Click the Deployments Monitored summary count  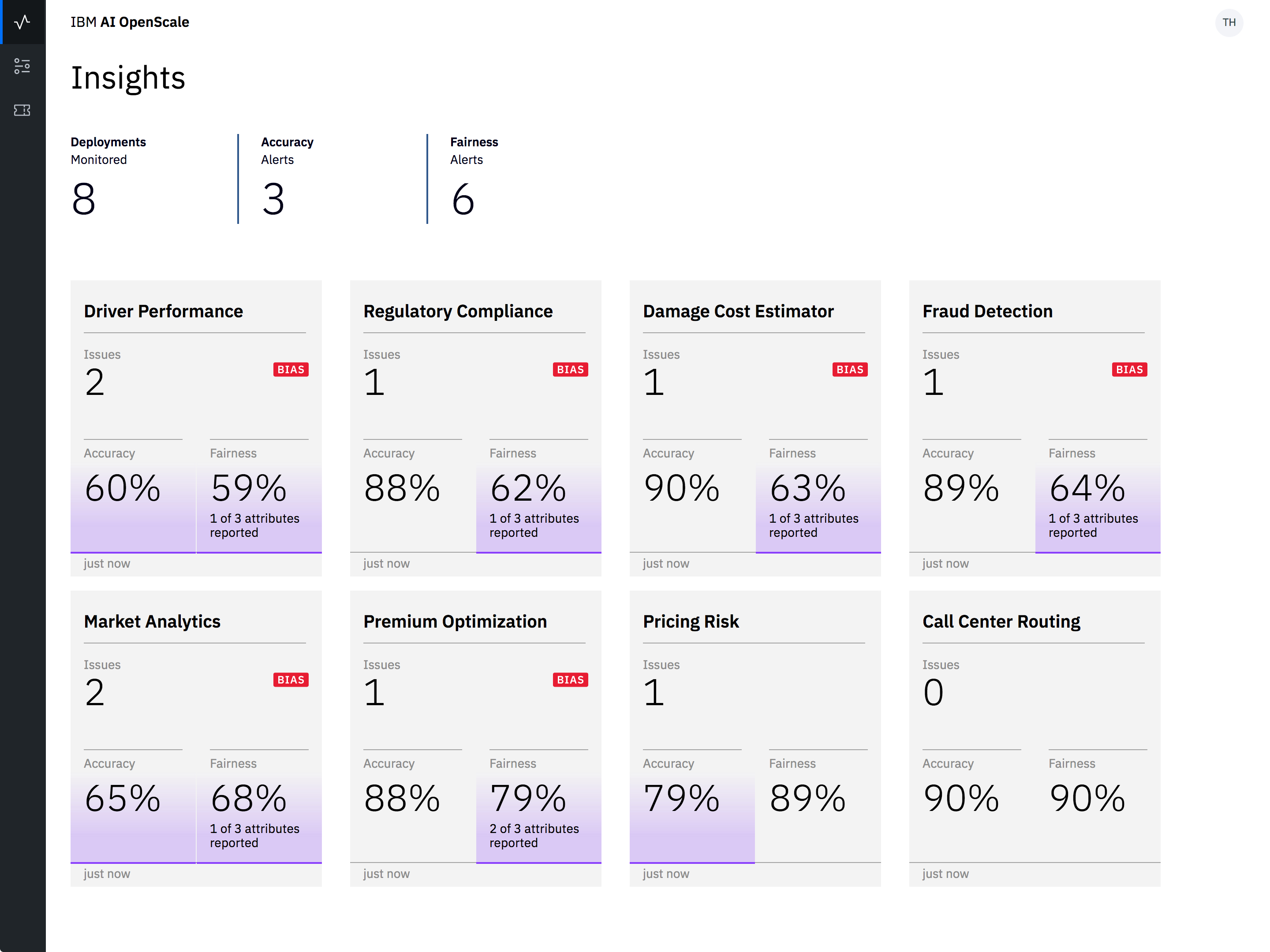(84, 199)
